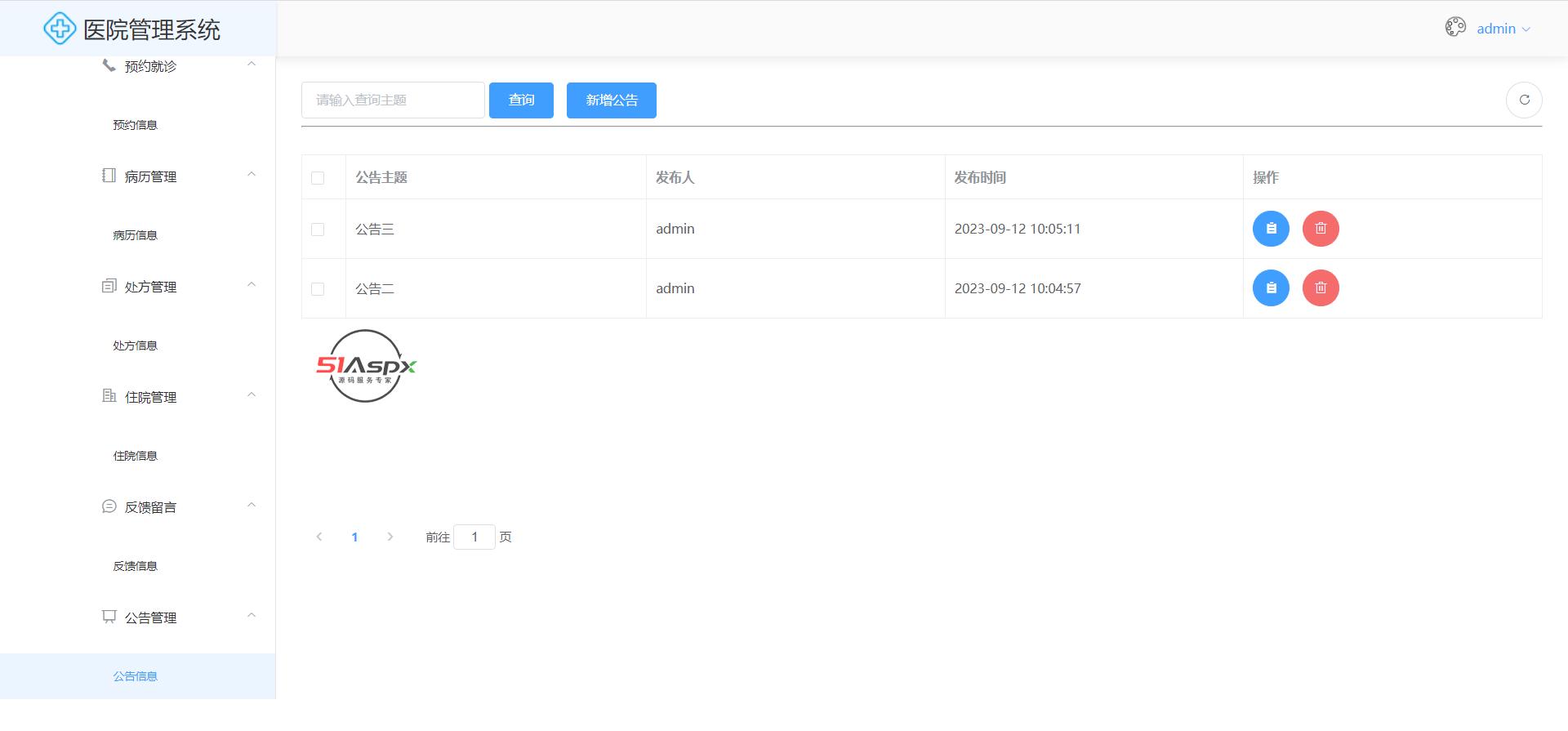Click the hospital system logo icon
Image resolution: width=1568 pixels, height=731 pixels.
[x=60, y=29]
